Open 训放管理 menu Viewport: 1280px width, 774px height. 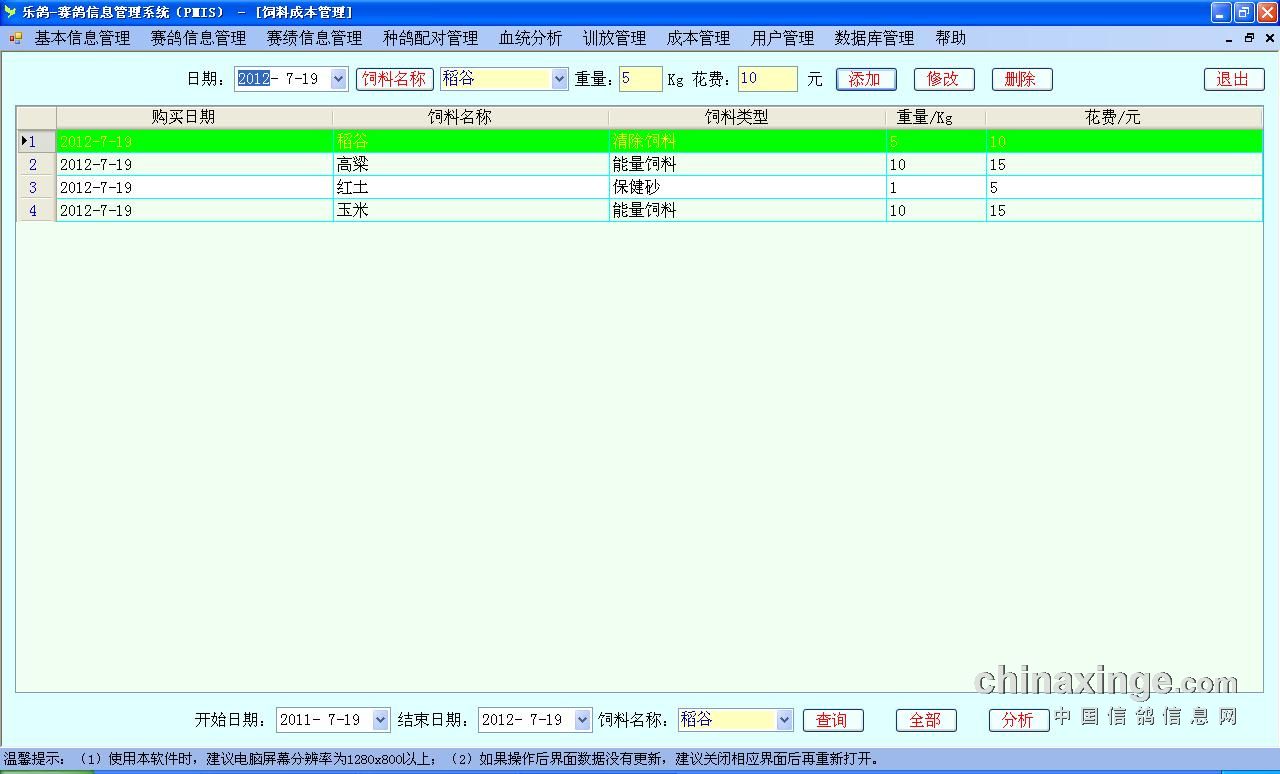point(614,38)
